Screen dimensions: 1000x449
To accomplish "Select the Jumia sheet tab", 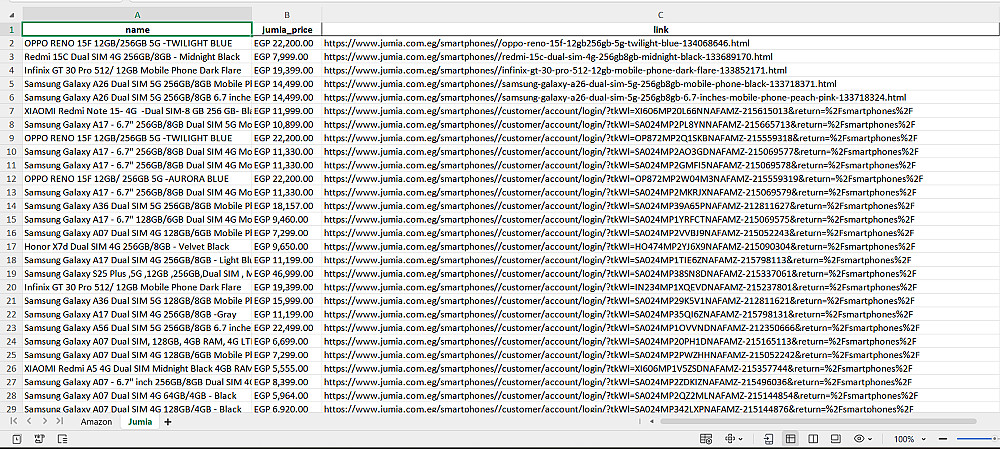I will pos(140,422).
